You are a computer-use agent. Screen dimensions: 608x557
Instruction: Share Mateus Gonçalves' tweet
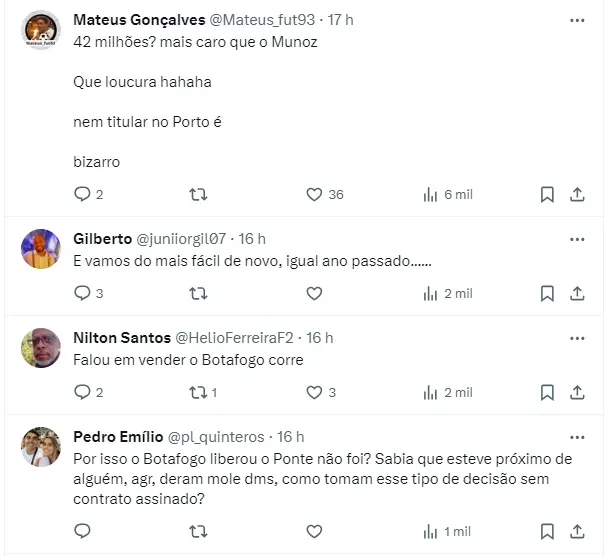pyautogui.click(x=577, y=195)
